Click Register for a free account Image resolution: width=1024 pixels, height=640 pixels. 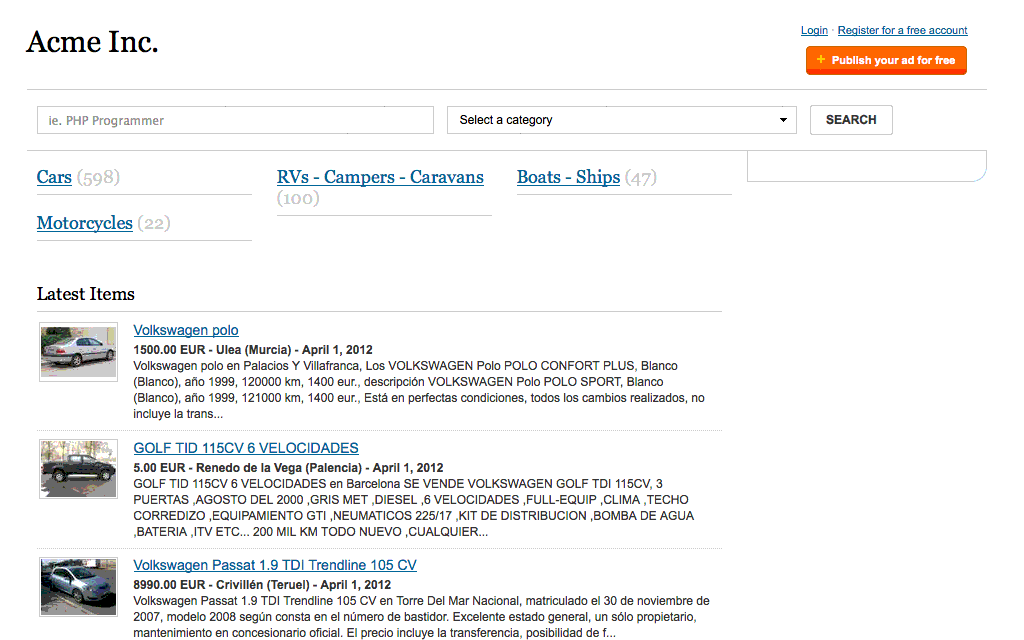pyautogui.click(x=902, y=30)
